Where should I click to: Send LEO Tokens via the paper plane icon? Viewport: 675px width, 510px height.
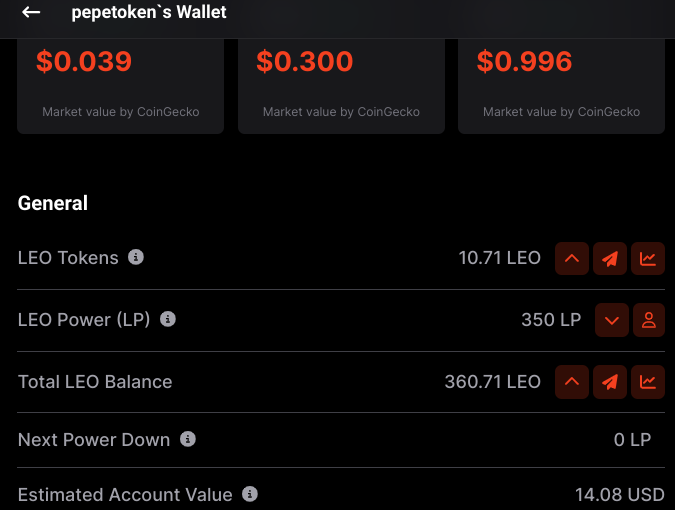pos(610,258)
